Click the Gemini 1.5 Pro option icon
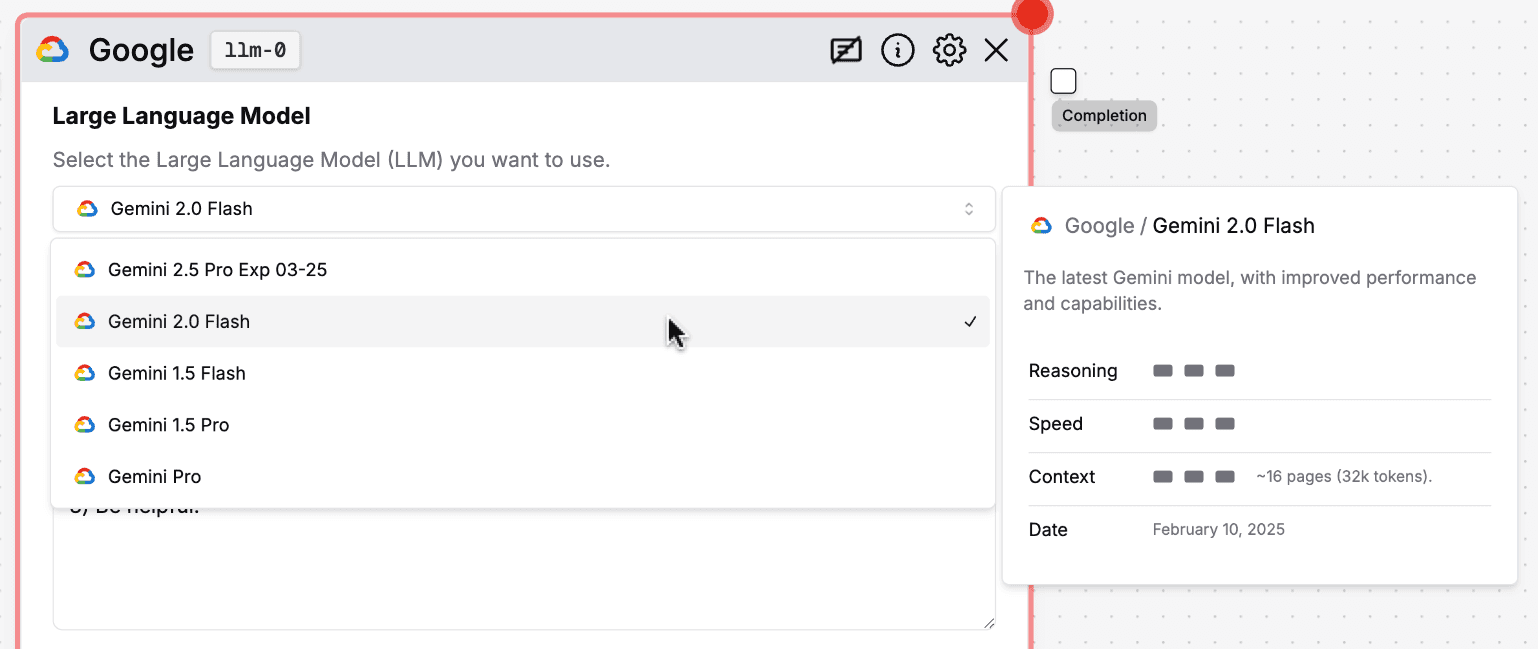 point(85,425)
